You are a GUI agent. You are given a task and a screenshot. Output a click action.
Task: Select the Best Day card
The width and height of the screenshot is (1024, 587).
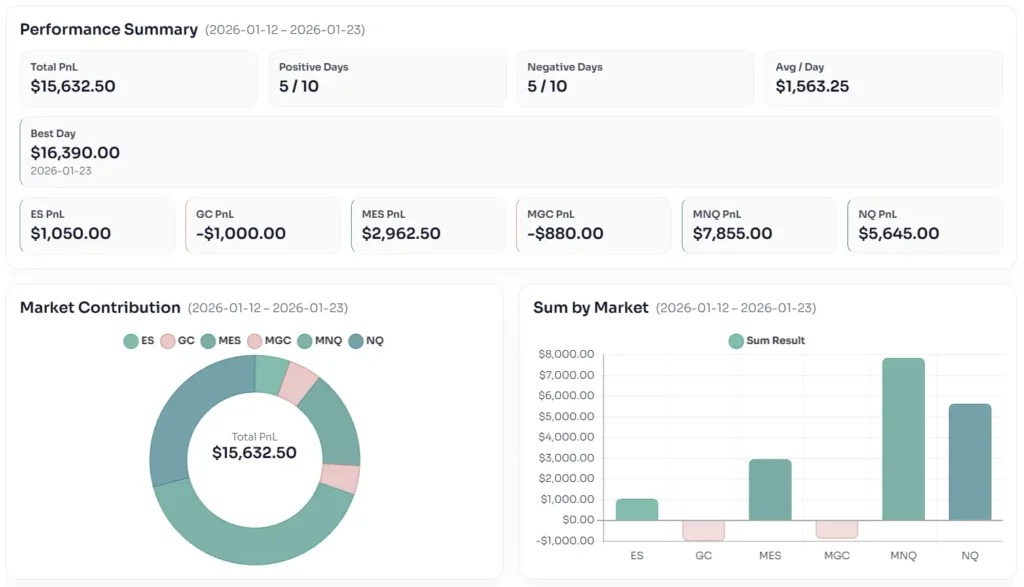click(510, 152)
